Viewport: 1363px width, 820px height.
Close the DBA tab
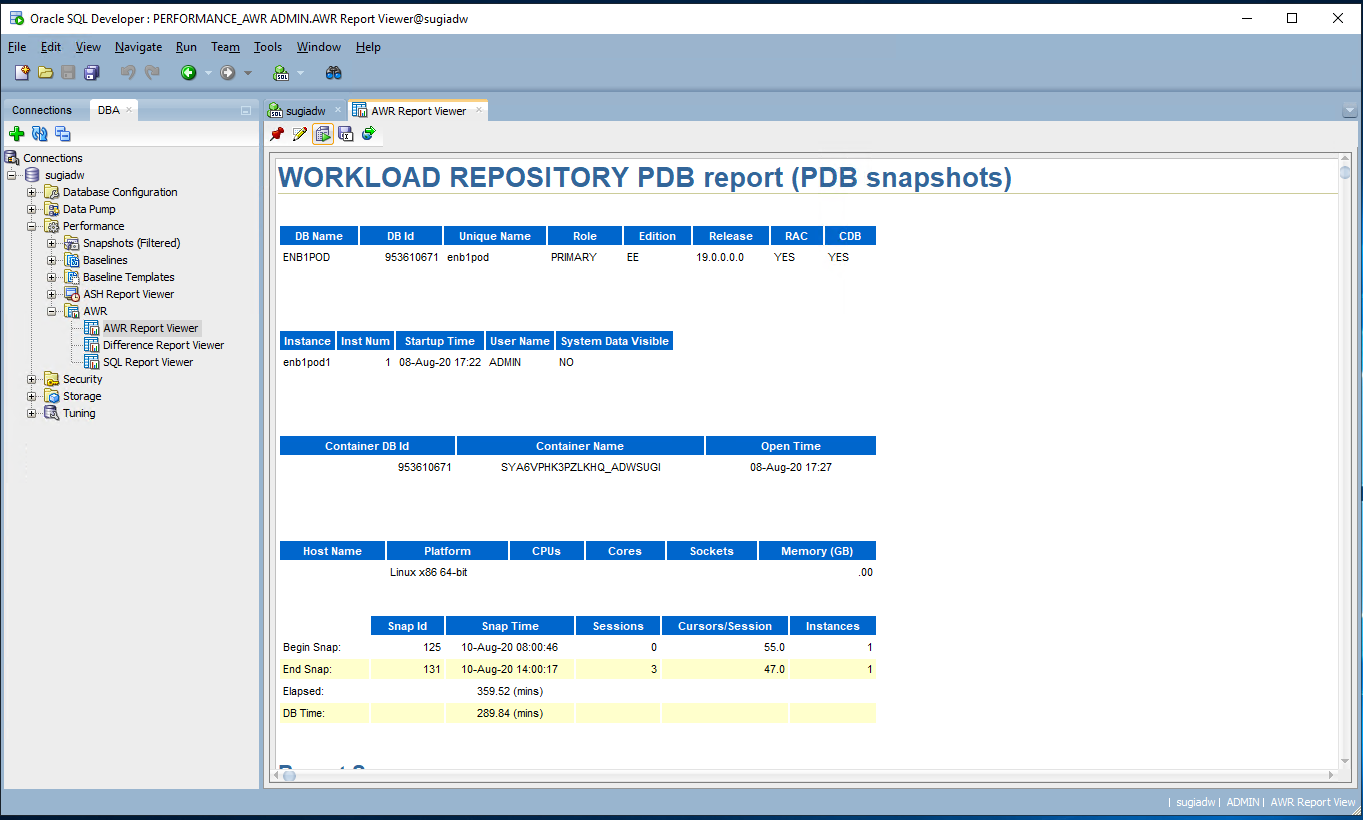click(x=129, y=110)
